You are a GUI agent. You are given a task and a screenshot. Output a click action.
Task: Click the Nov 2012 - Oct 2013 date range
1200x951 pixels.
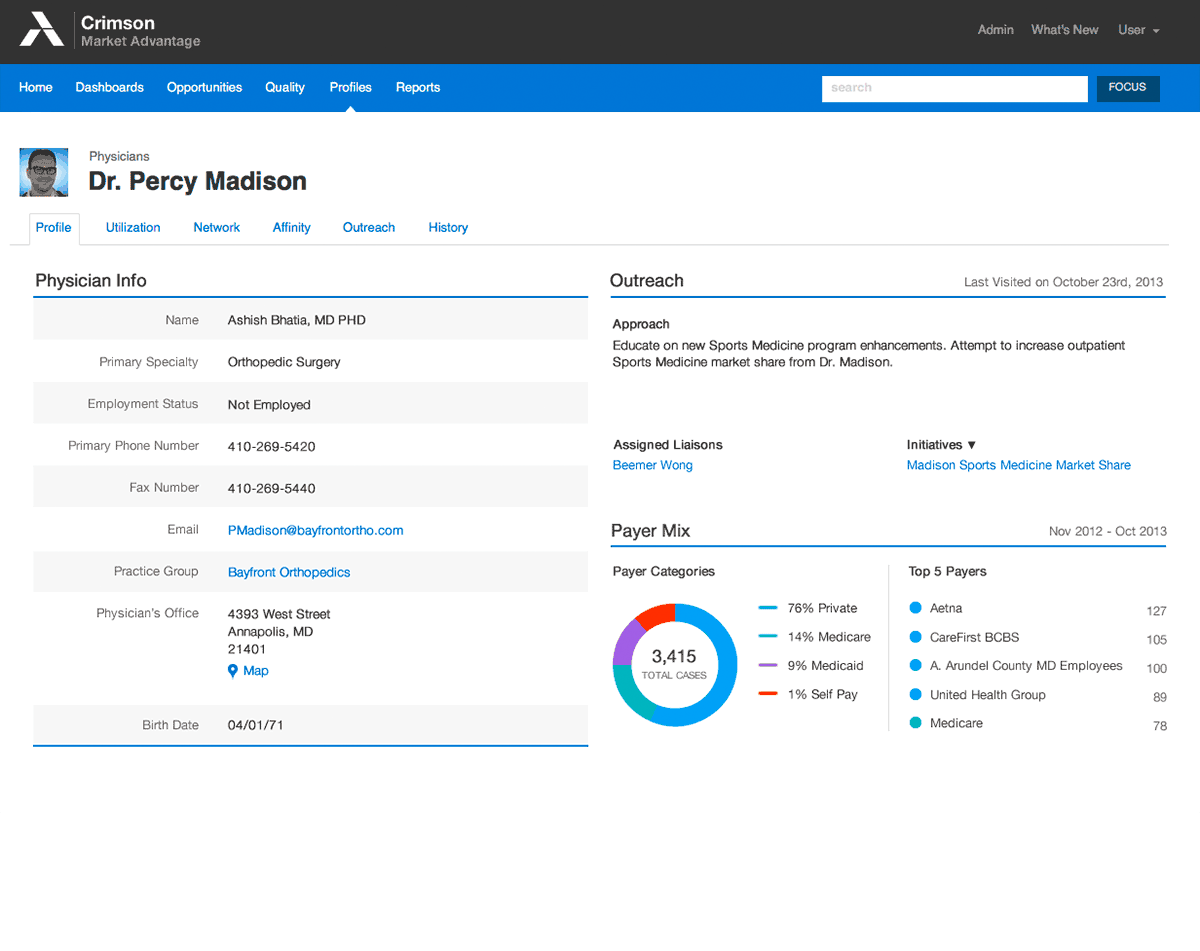(x=1108, y=531)
